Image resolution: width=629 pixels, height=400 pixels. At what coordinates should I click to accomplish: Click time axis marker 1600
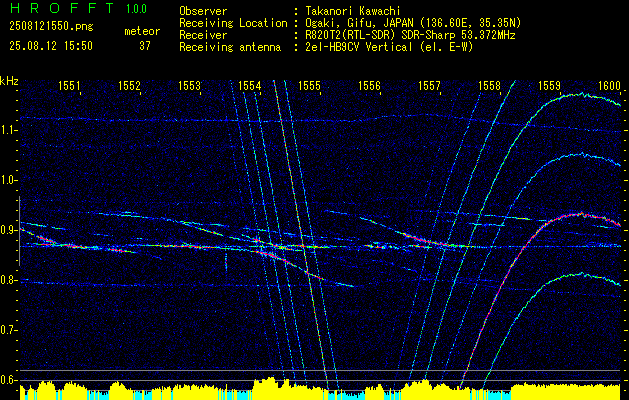tap(609, 85)
